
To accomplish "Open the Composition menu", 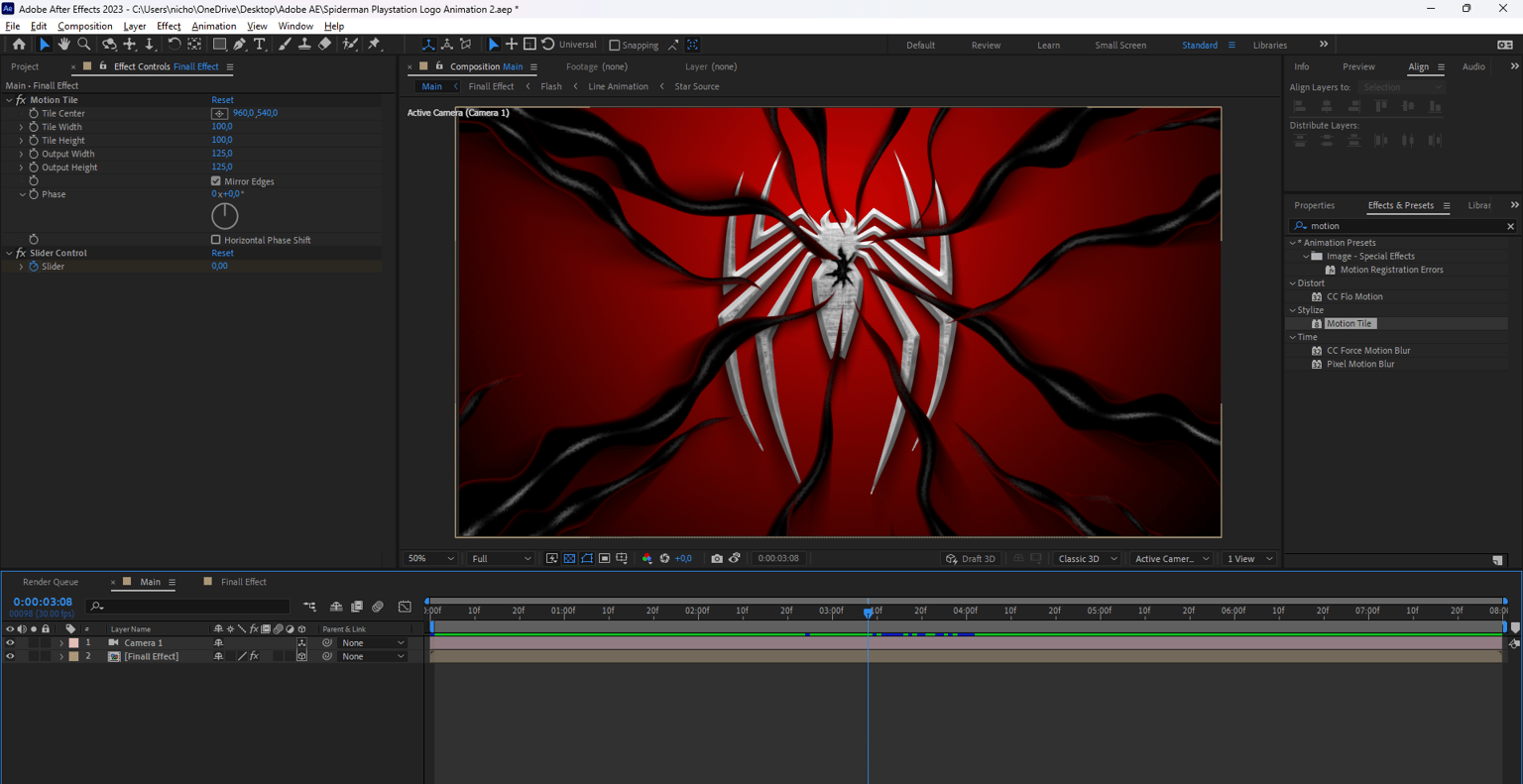I will point(84,26).
